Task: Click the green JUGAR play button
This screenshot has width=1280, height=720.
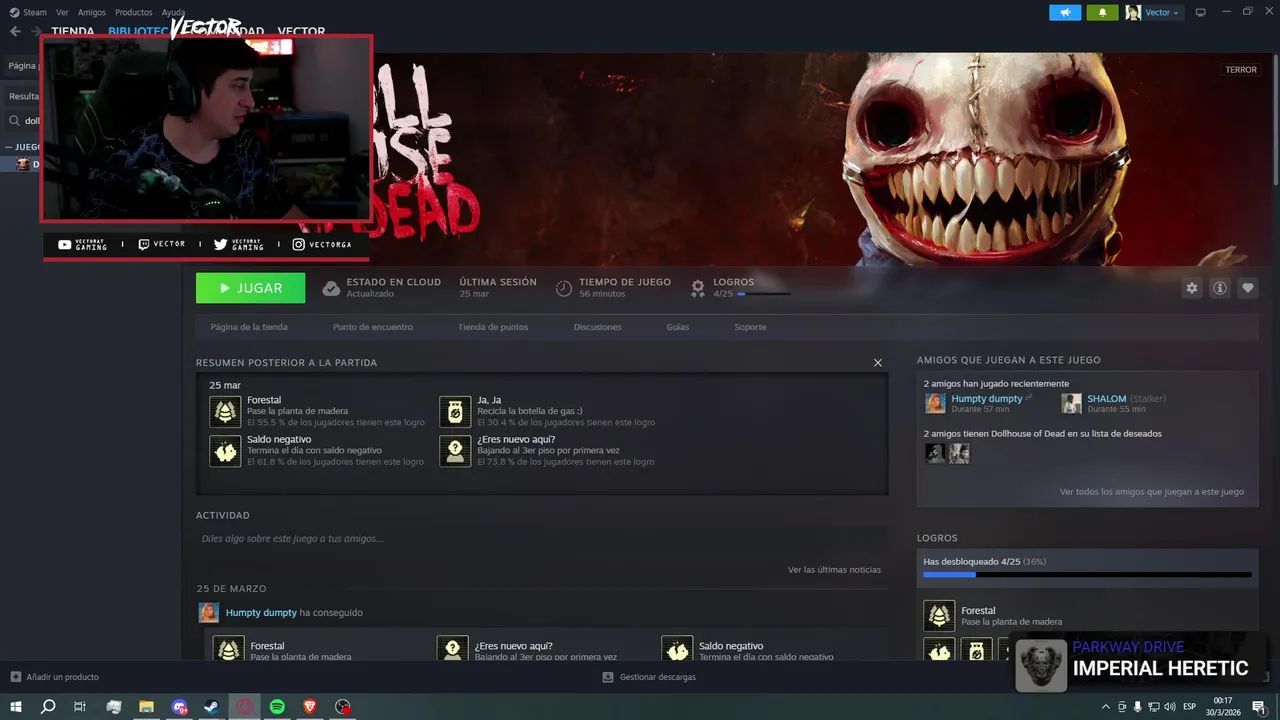Action: pos(251,288)
